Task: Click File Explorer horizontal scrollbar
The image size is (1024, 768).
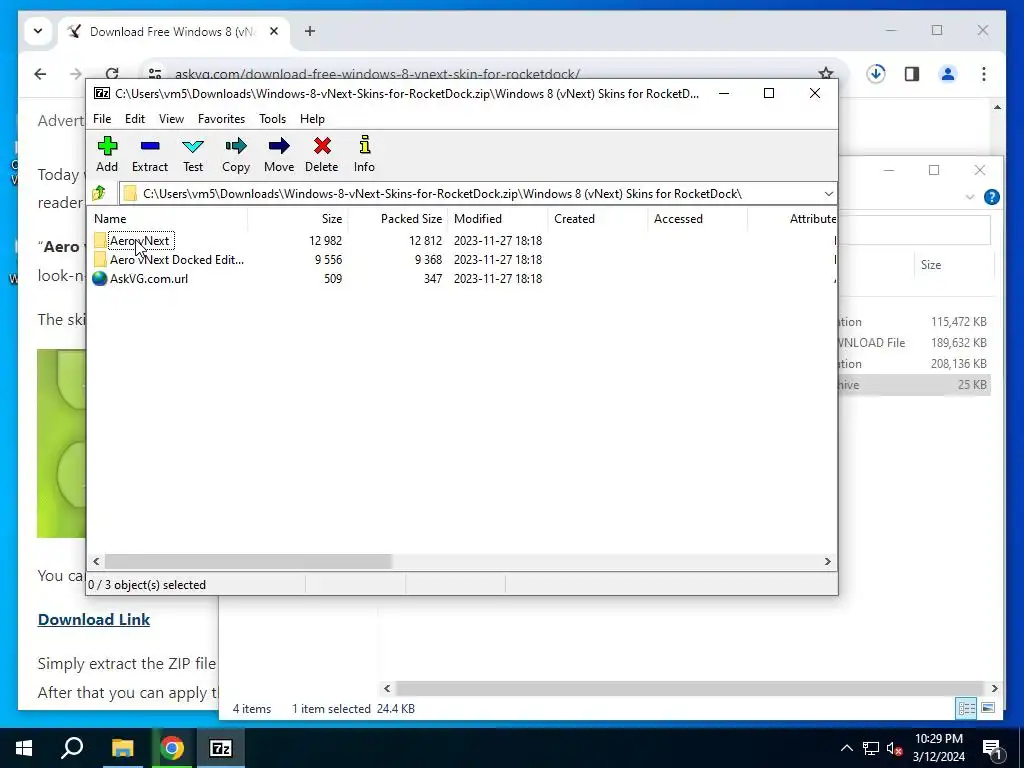Action: pyautogui.click(x=690, y=688)
